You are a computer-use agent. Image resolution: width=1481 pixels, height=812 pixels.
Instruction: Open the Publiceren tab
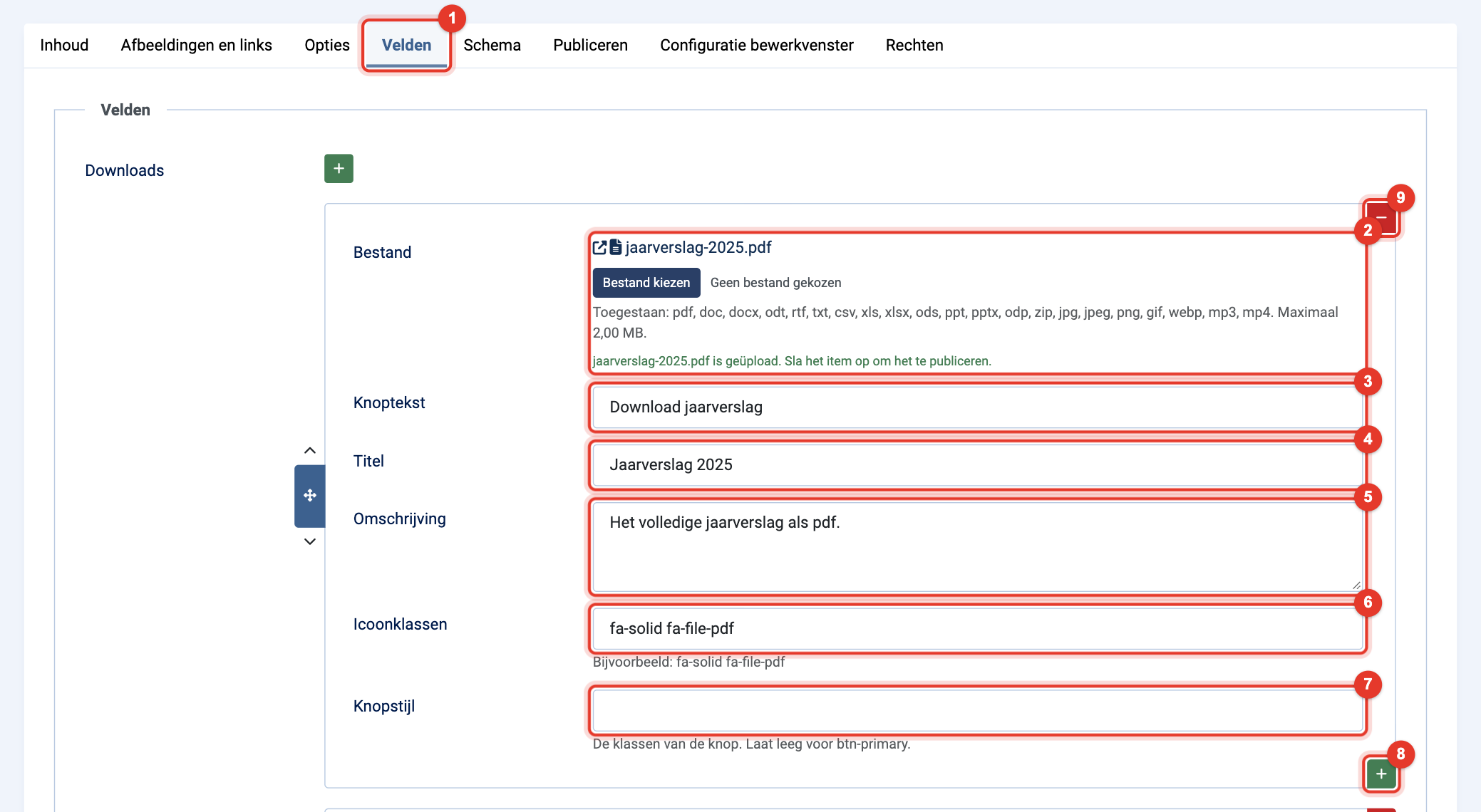[590, 45]
